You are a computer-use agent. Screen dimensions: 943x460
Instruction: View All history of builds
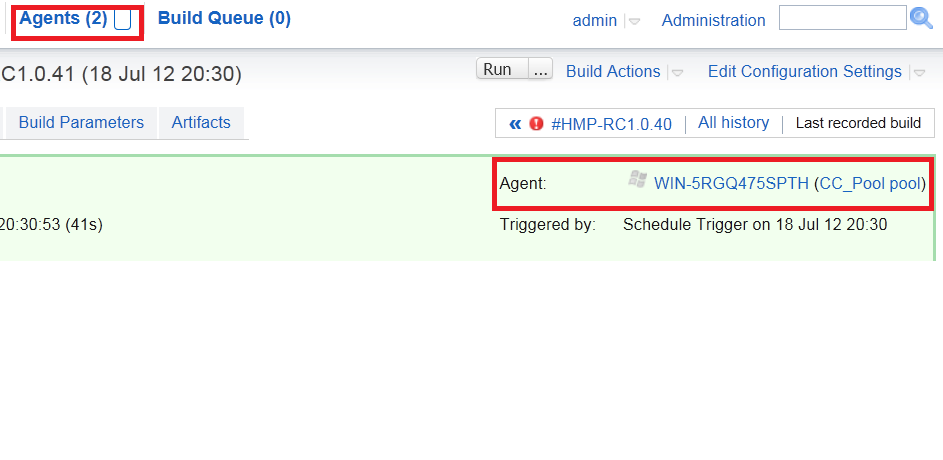point(733,123)
